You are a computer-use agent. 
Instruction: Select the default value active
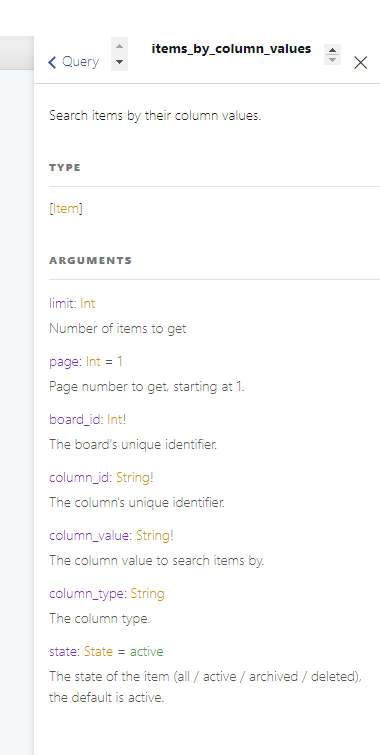(x=146, y=651)
